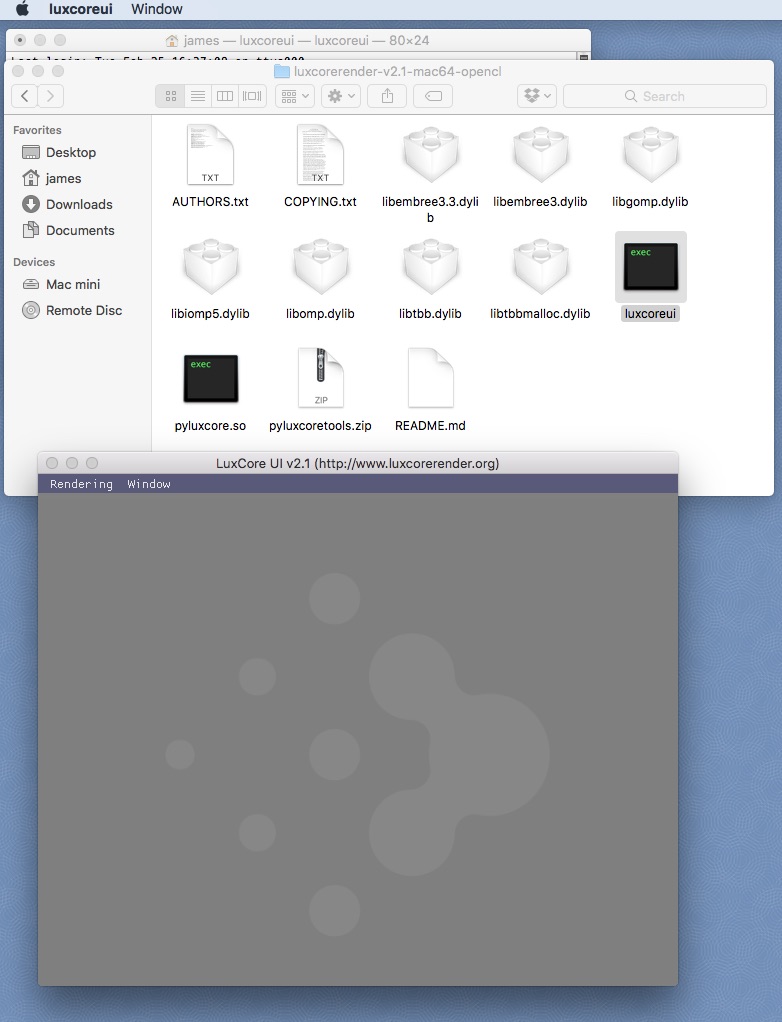Select the pyluxcoretools.zip archive icon

[x=320, y=379]
